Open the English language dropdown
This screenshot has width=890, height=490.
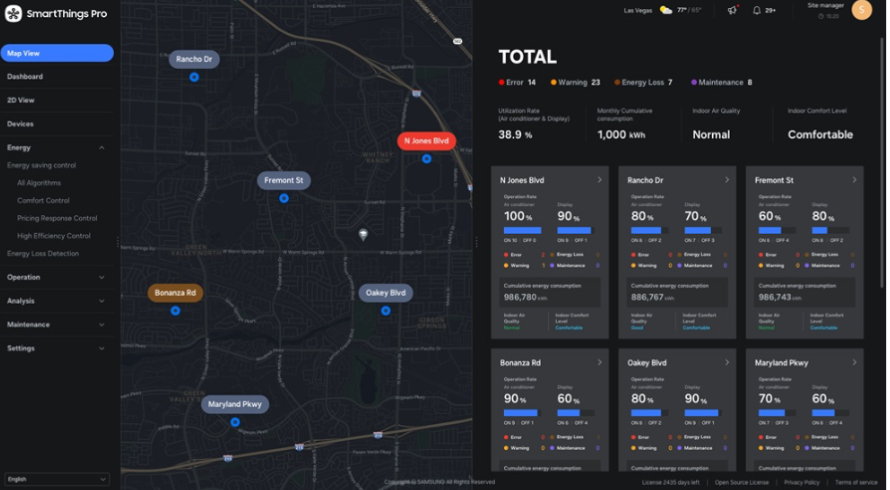[56, 479]
